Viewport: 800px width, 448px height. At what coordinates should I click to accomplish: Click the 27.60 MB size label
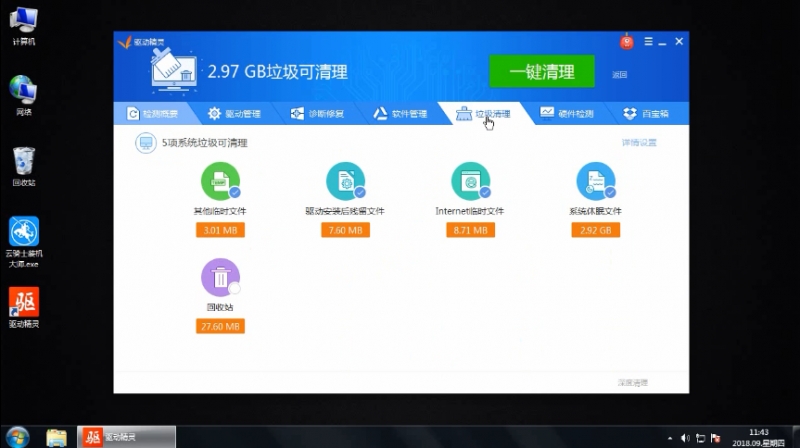tap(220, 326)
